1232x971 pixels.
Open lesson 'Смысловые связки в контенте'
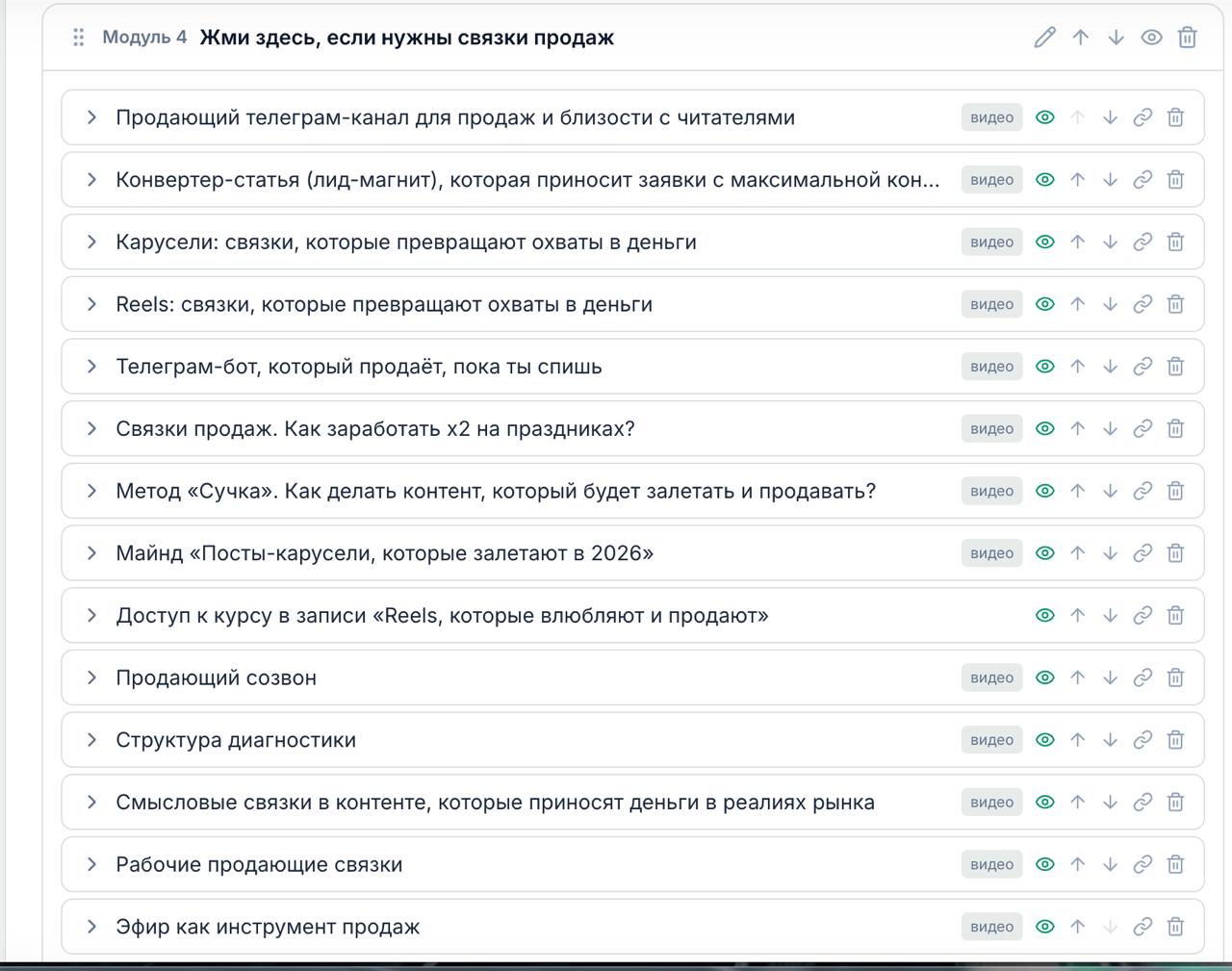coord(495,803)
